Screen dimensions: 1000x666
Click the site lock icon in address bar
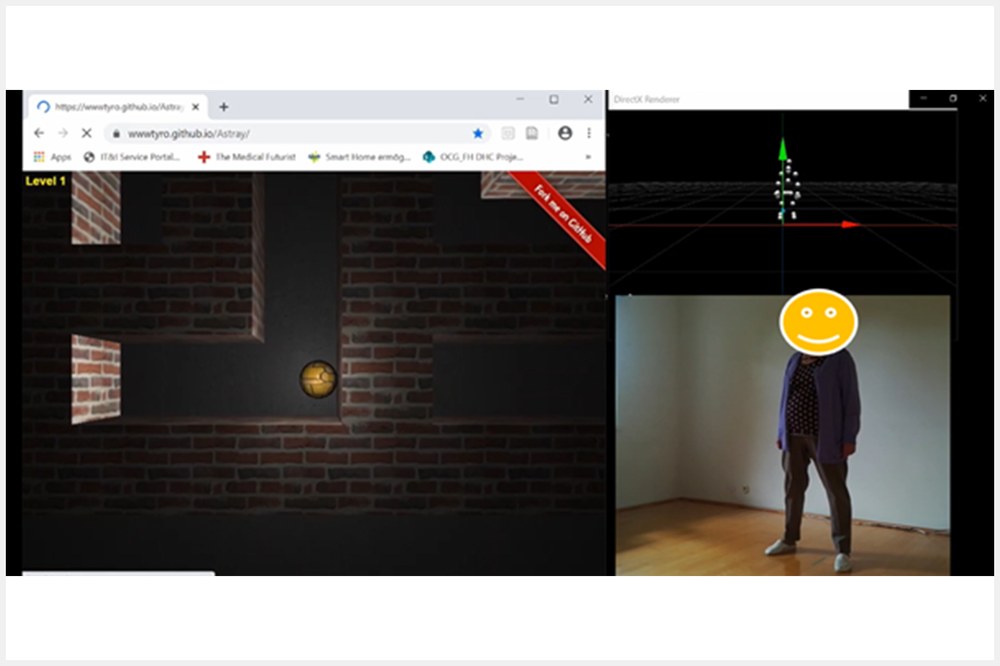point(117,133)
